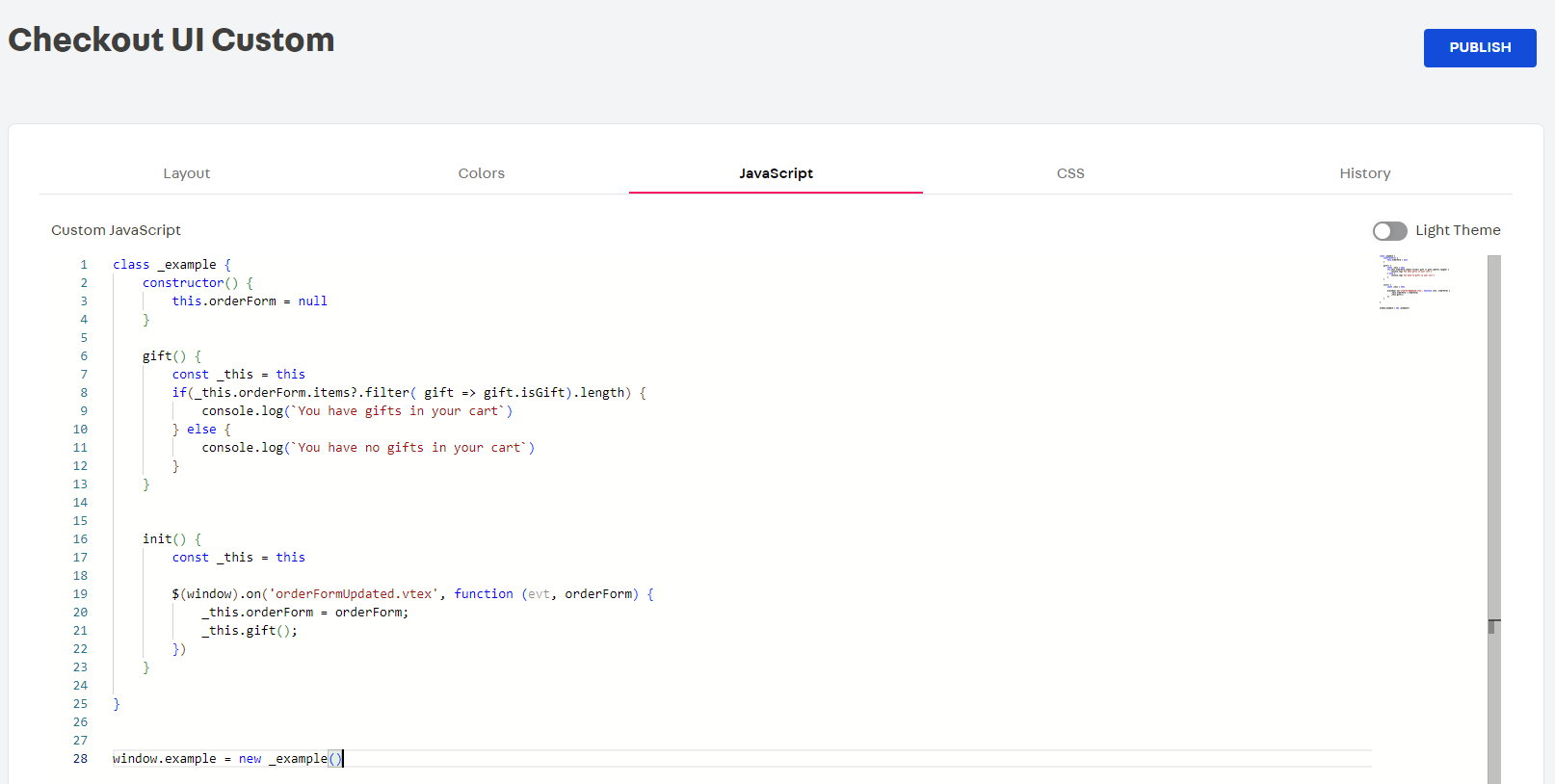Click the code minimap preview
Image resolution: width=1555 pixels, height=784 pixels.
click(1413, 282)
